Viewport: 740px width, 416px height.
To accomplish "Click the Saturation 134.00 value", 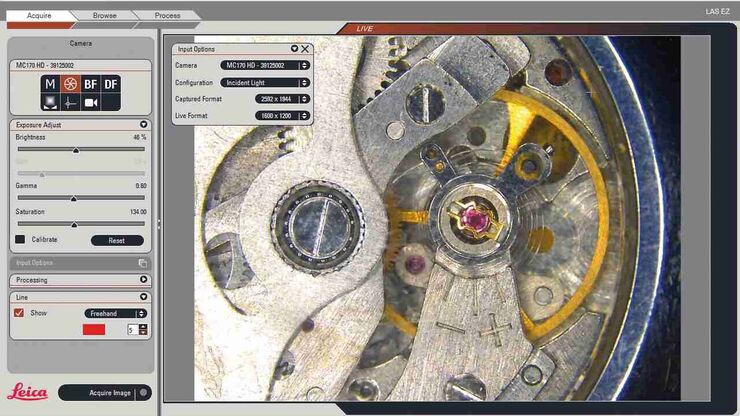I will click(x=138, y=212).
